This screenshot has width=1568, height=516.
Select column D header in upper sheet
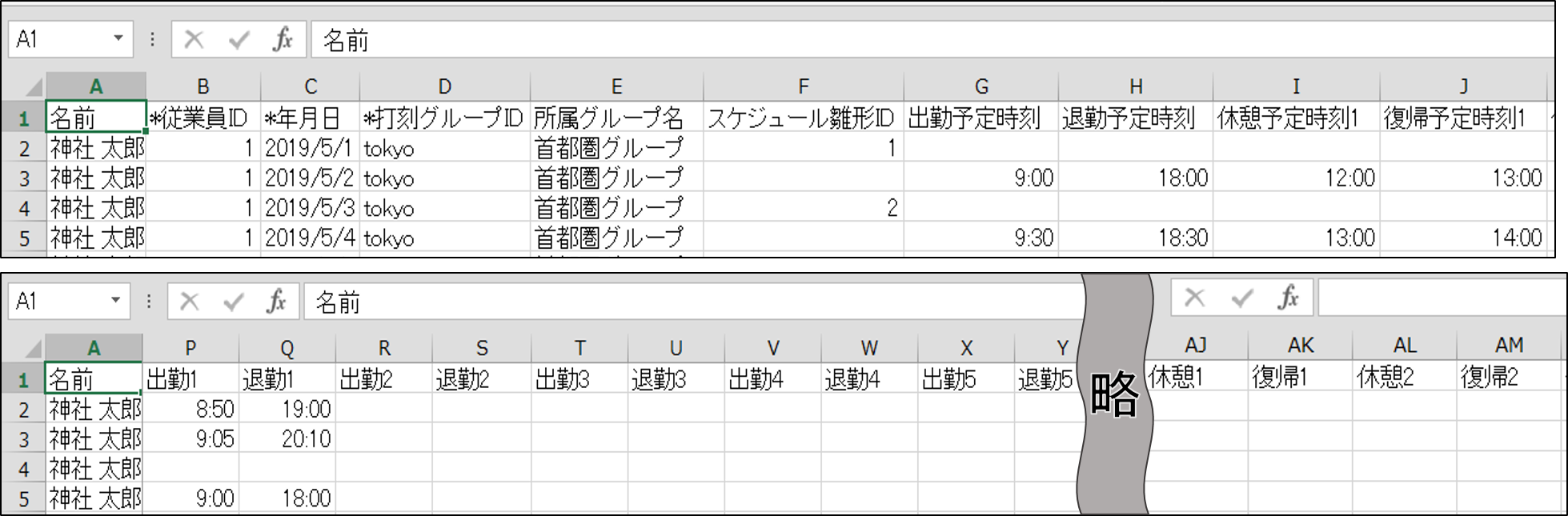click(445, 86)
